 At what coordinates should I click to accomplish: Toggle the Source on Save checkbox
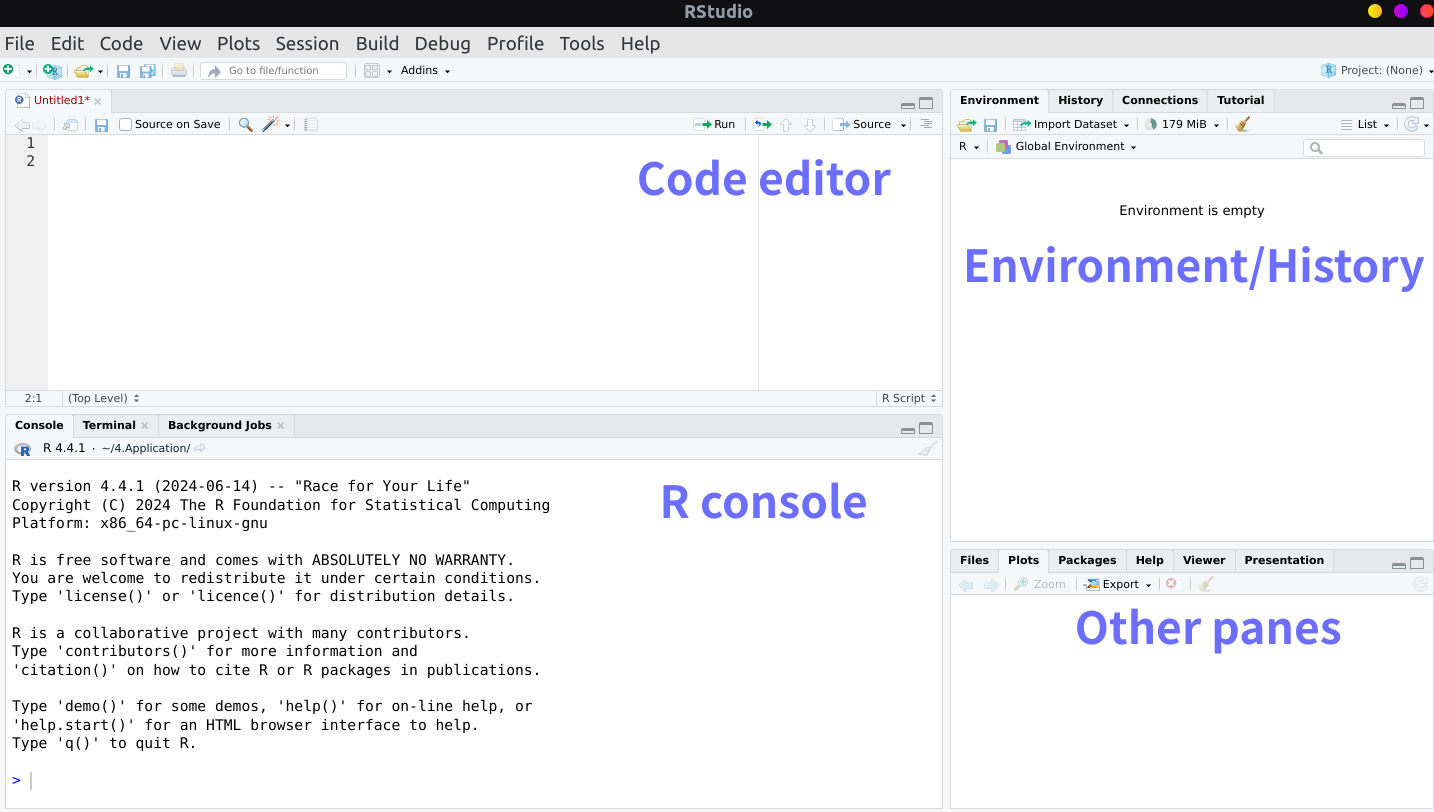click(x=125, y=125)
